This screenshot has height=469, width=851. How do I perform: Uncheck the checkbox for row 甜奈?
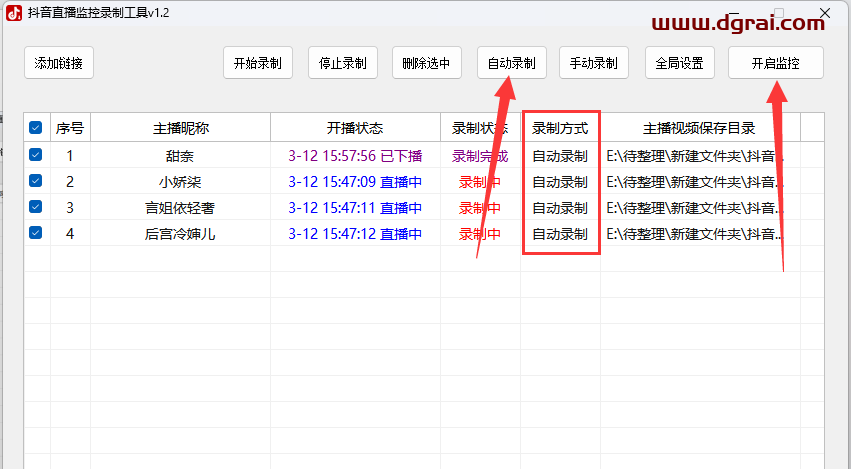tap(35, 155)
